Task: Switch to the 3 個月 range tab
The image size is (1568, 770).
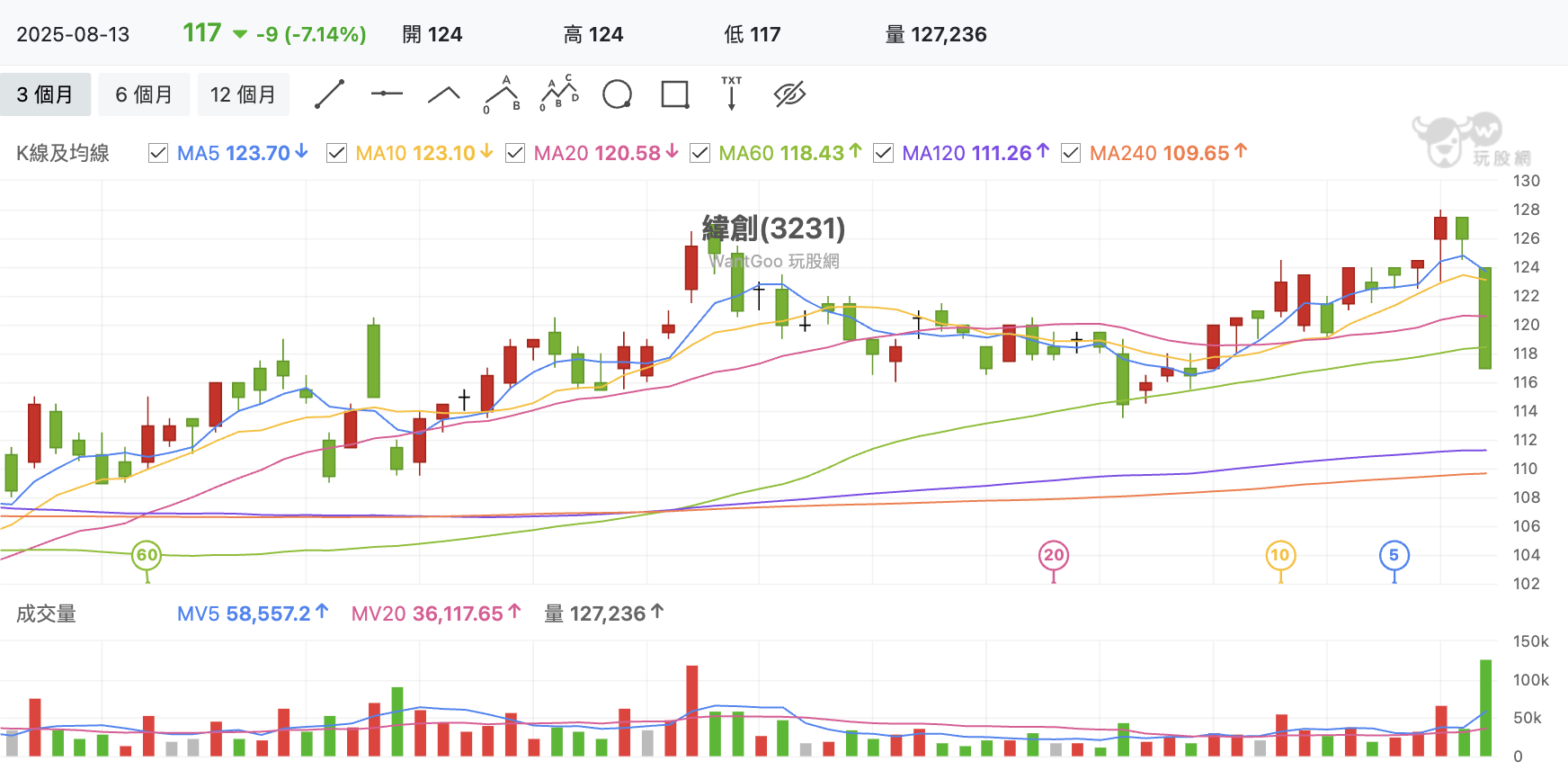Action: pyautogui.click(x=45, y=94)
